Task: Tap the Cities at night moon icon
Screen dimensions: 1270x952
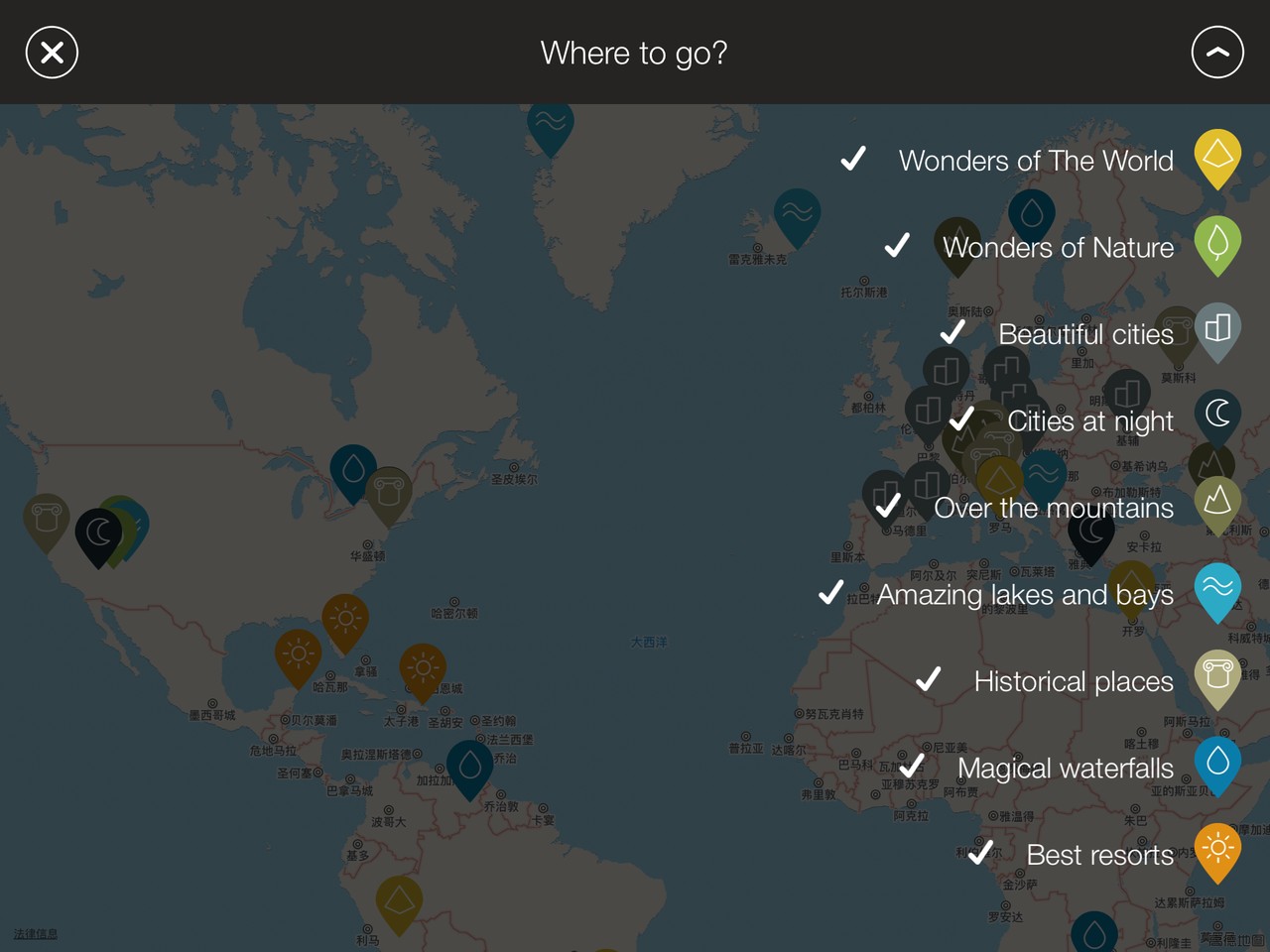Action: (x=1217, y=418)
